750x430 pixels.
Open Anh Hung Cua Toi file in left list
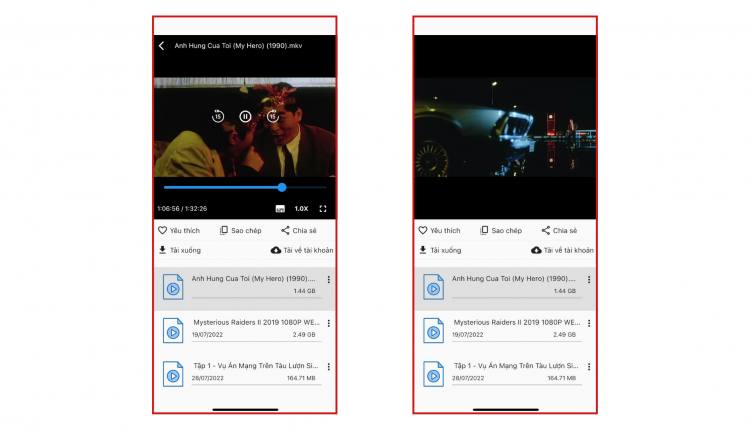244,288
